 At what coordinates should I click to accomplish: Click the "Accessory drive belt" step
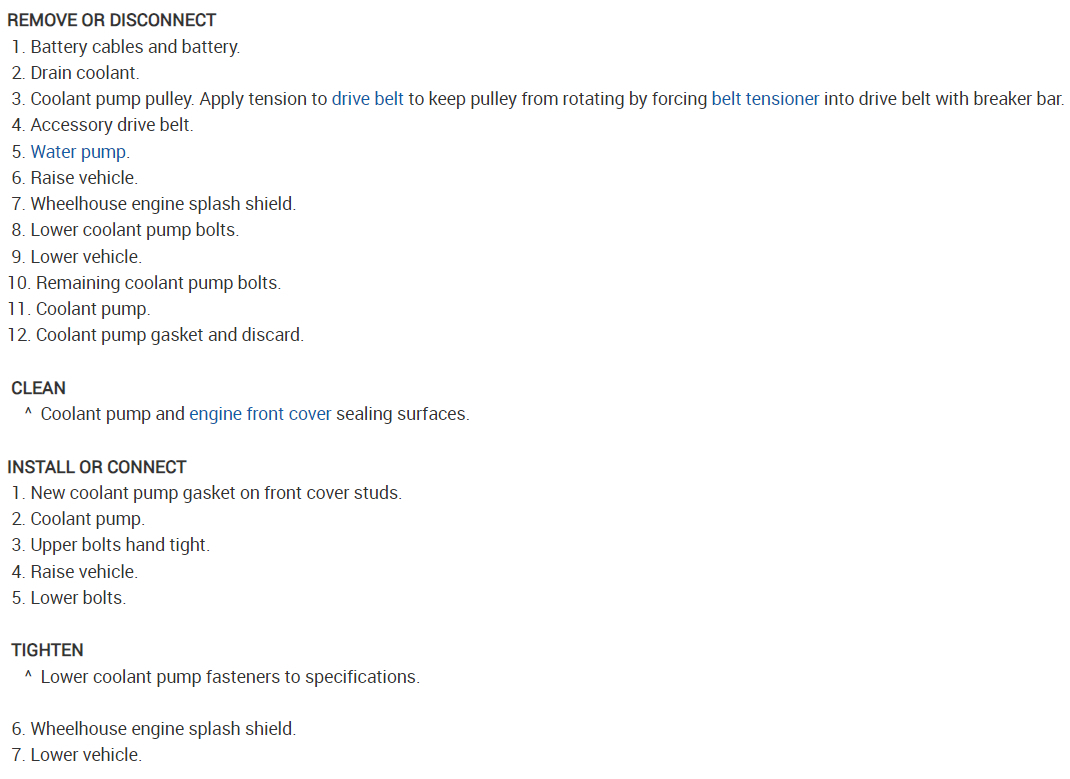(112, 125)
